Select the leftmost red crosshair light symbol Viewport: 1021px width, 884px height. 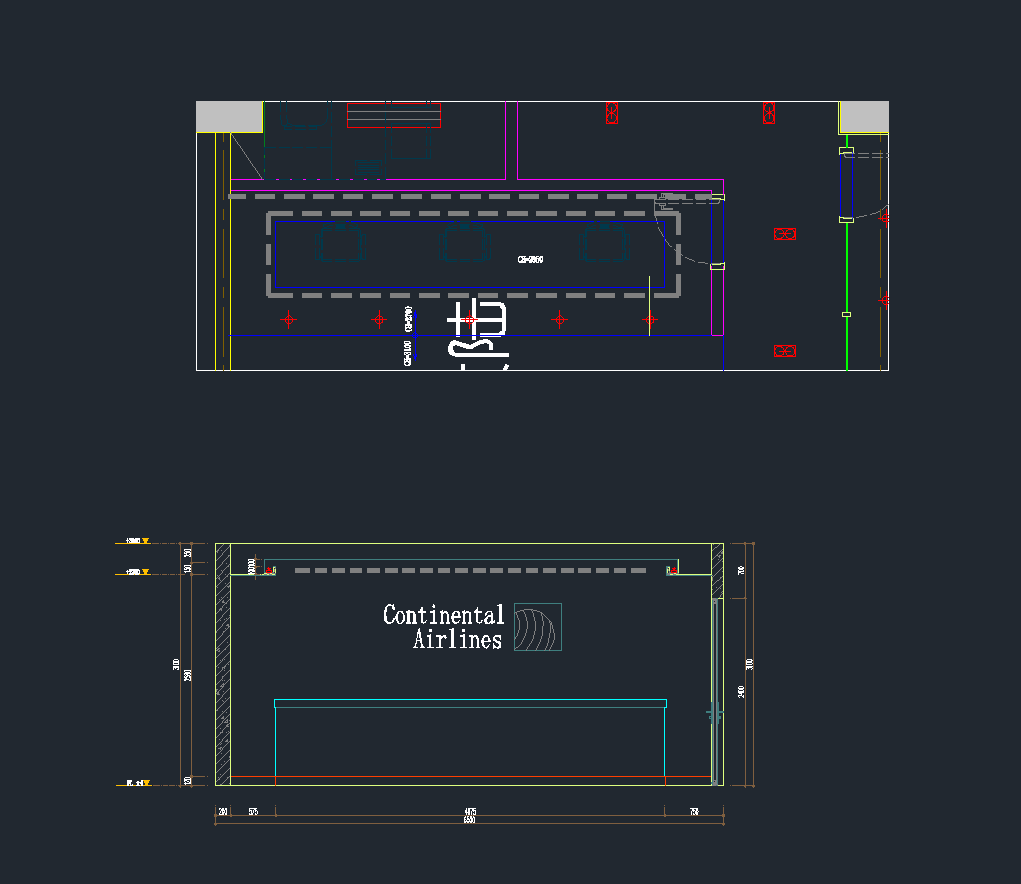[289, 320]
